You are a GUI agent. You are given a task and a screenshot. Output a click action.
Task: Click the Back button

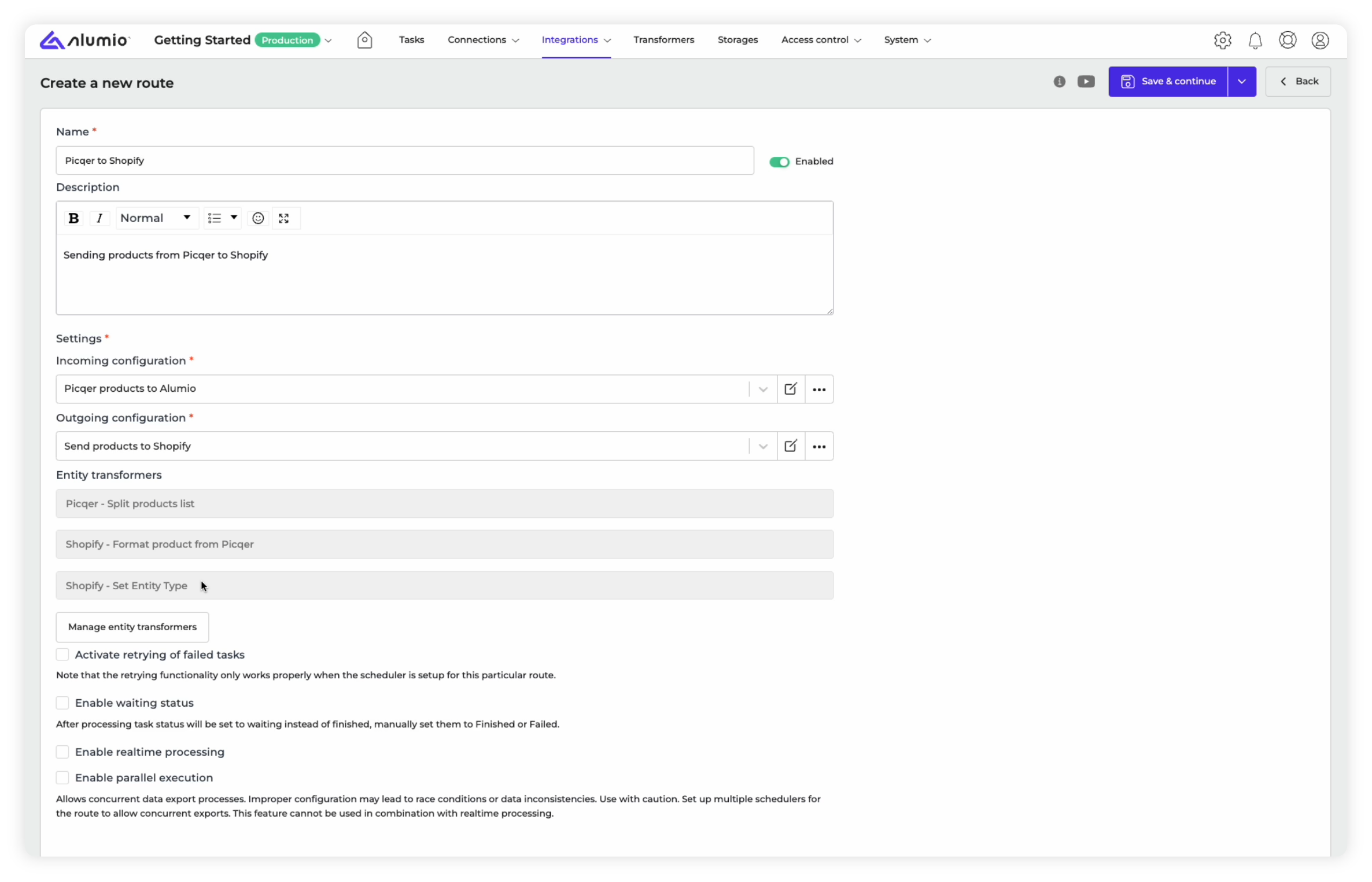(x=1298, y=82)
